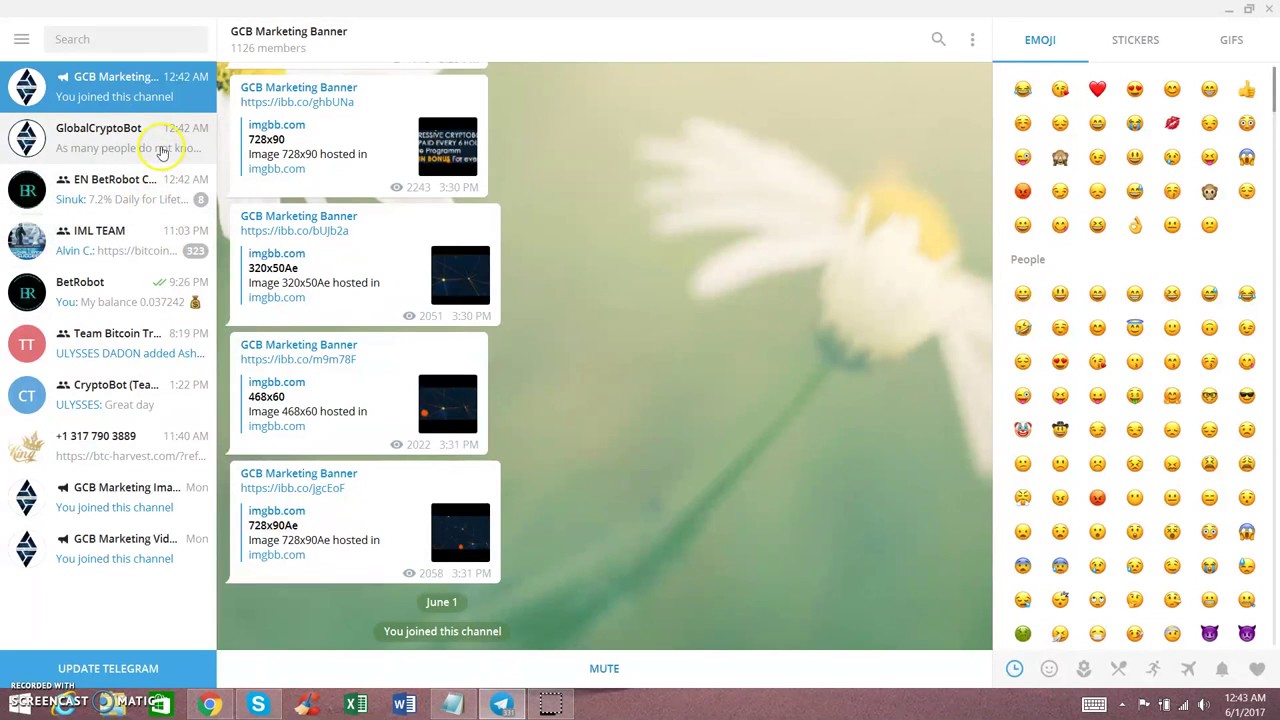Click UPDATE TELEGRAM button

[x=108, y=668]
